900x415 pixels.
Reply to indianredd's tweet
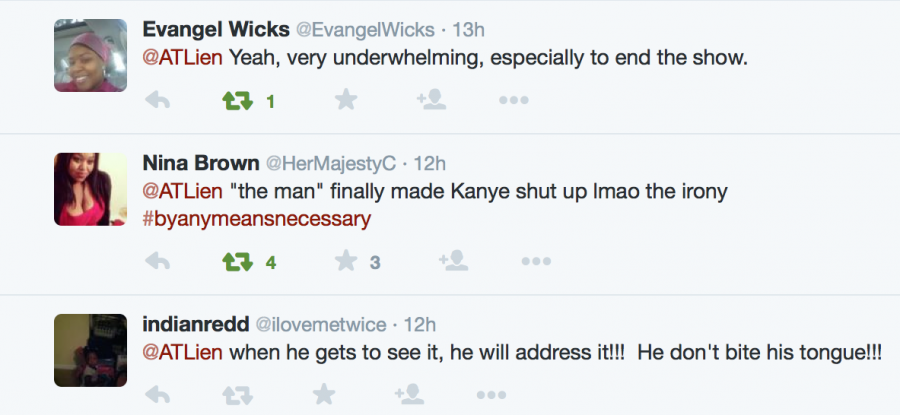coord(157,395)
